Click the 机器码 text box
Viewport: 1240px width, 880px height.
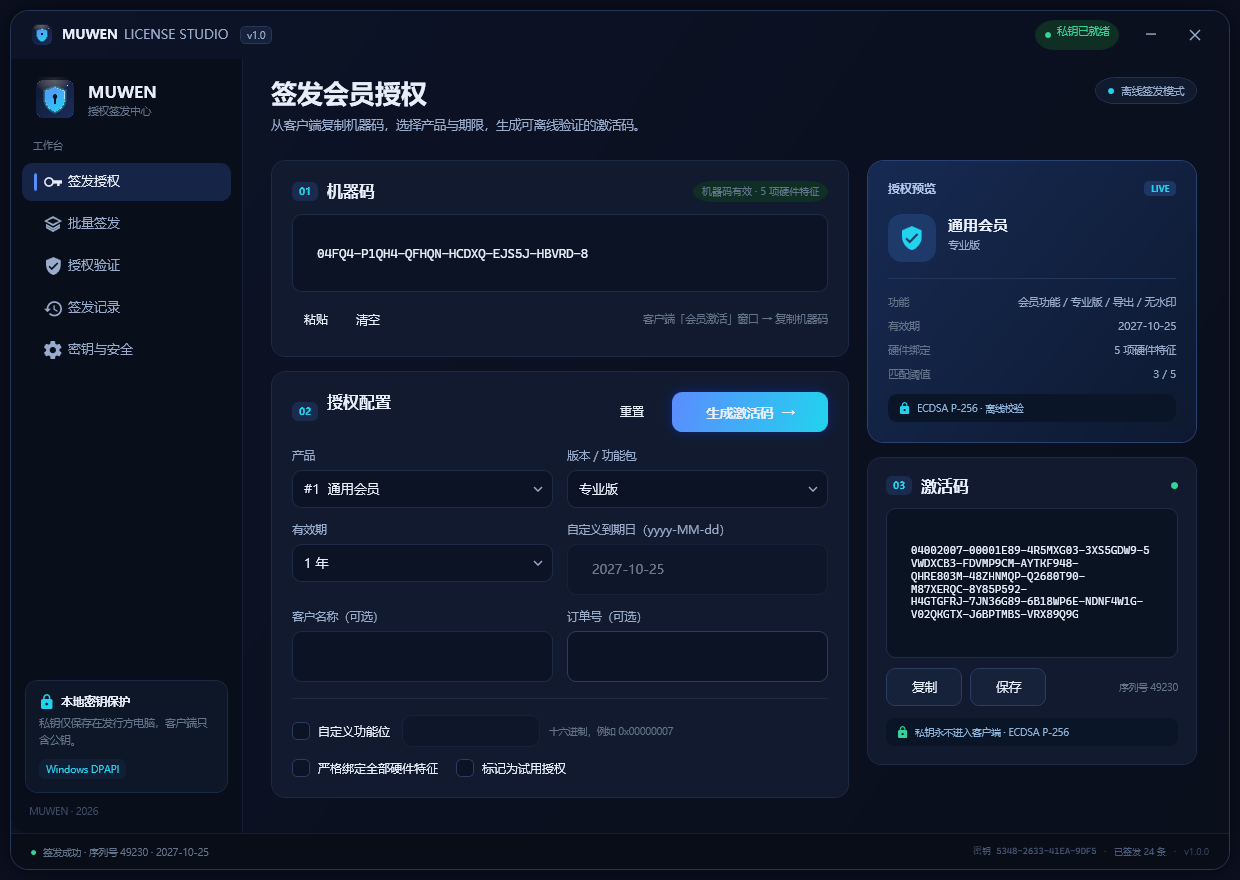point(560,253)
